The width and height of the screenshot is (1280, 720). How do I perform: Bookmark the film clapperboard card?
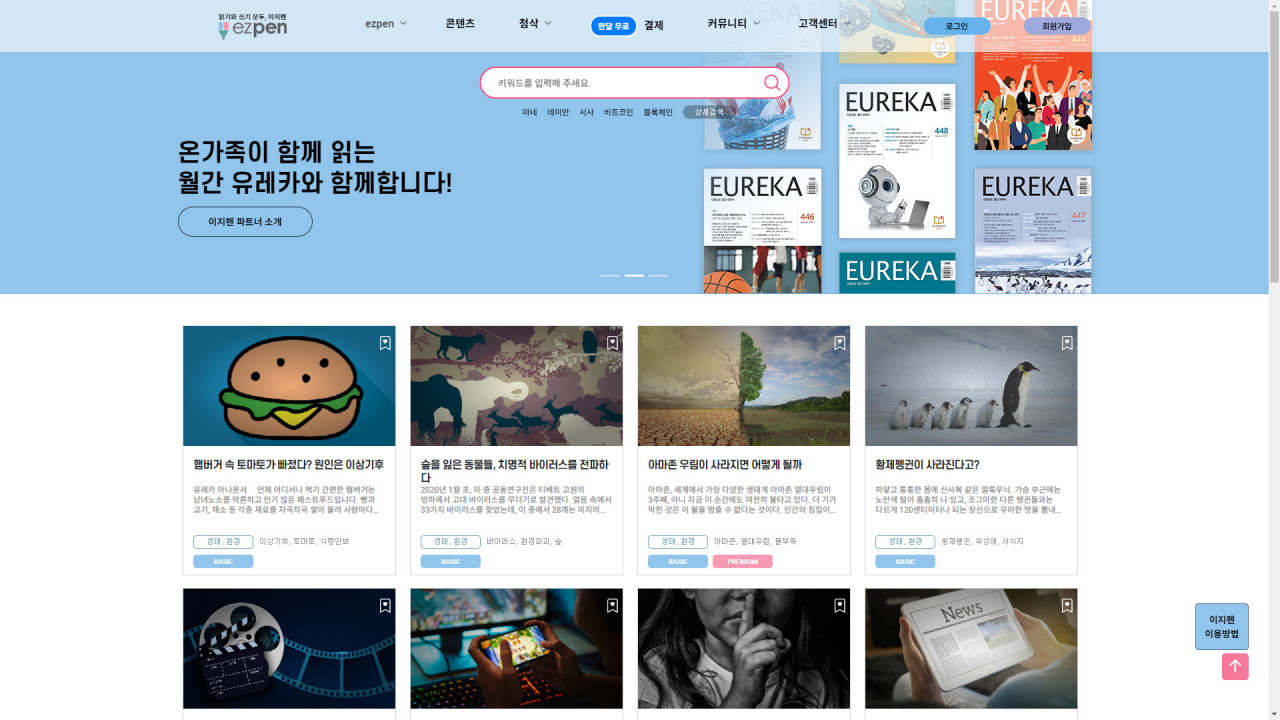[x=385, y=605]
